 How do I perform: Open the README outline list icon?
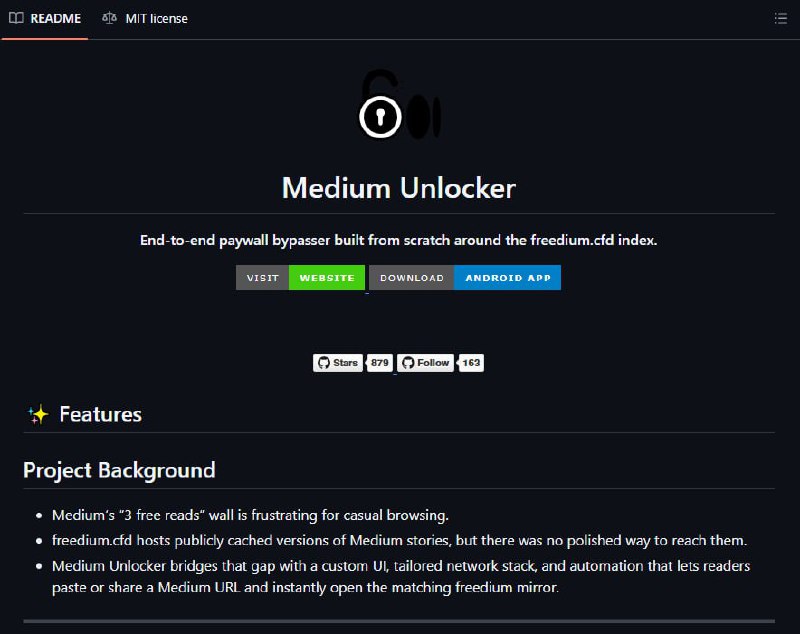[x=780, y=19]
